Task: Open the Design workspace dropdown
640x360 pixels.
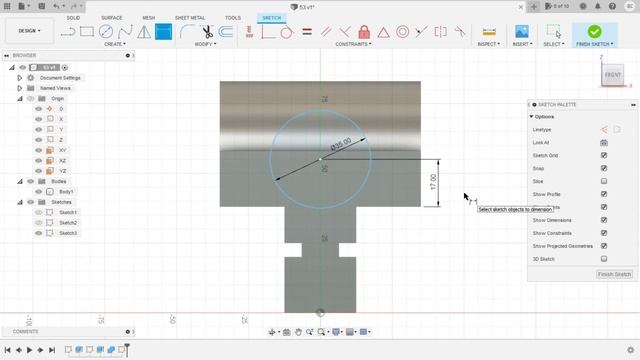Action: [x=29, y=31]
